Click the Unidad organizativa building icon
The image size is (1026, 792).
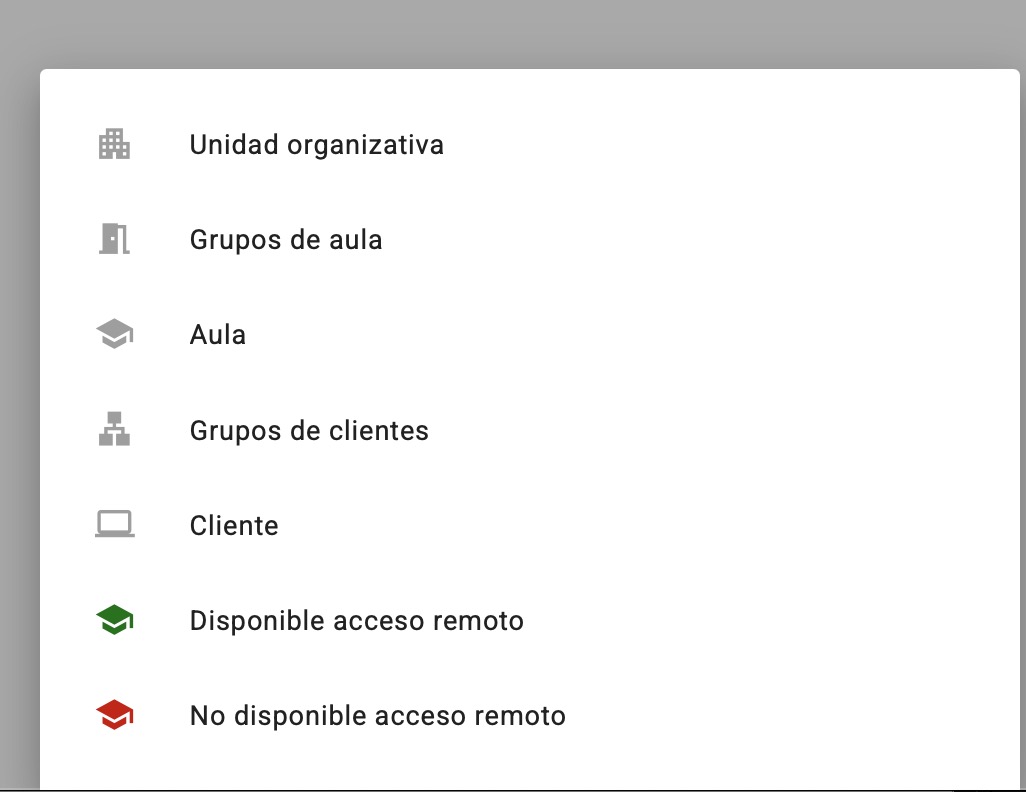tap(115, 145)
